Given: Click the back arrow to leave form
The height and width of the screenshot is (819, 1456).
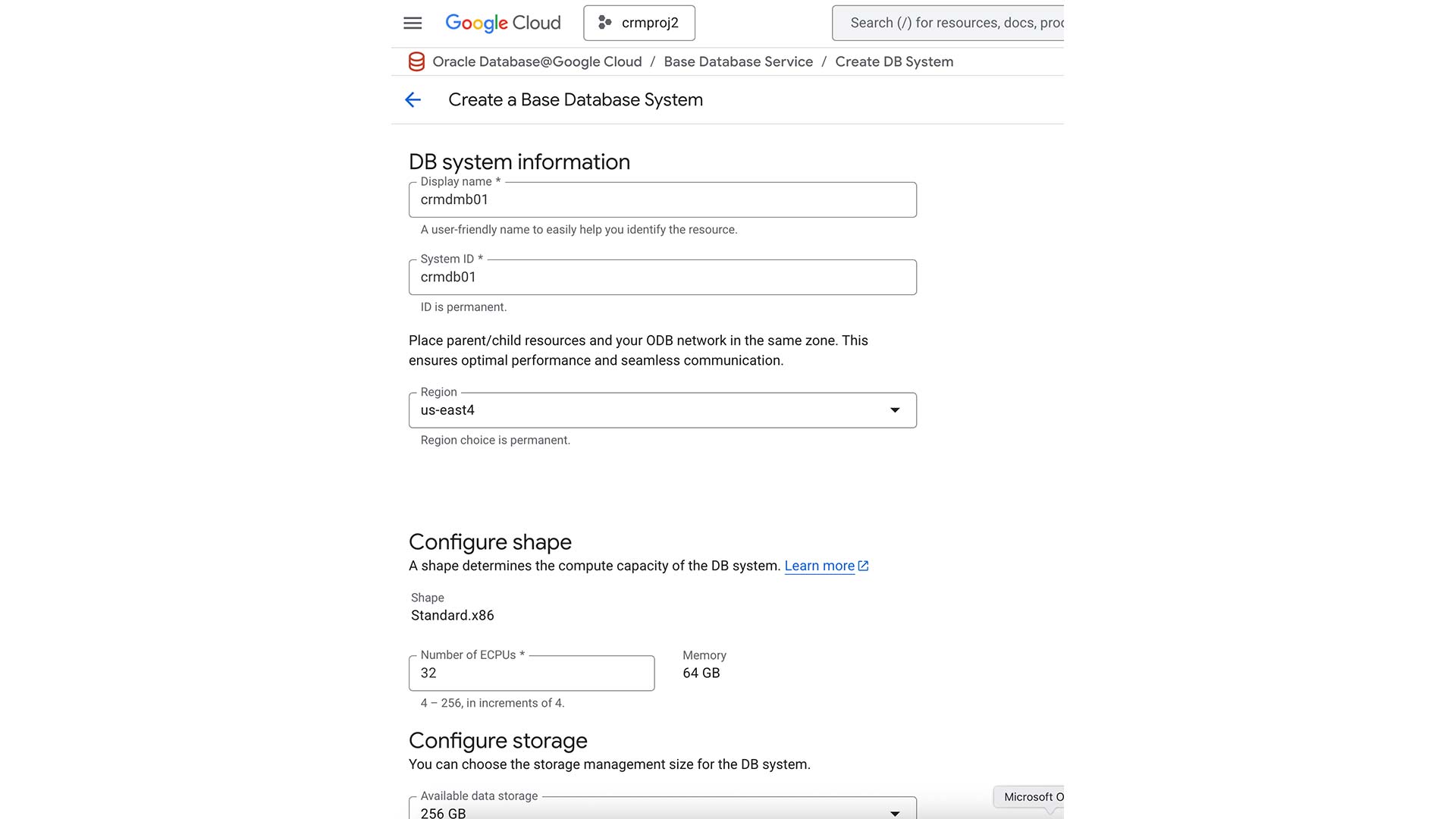Looking at the screenshot, I should (x=413, y=99).
